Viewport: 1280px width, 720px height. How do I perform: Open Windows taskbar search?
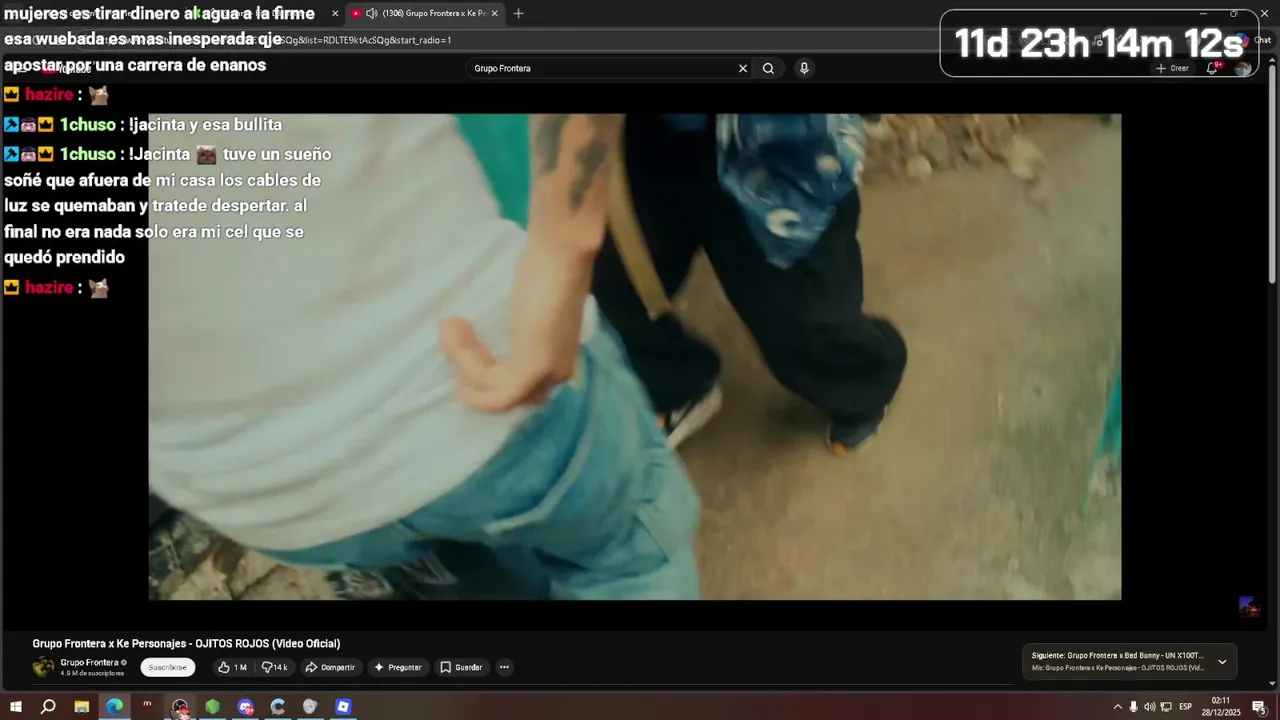tap(48, 707)
